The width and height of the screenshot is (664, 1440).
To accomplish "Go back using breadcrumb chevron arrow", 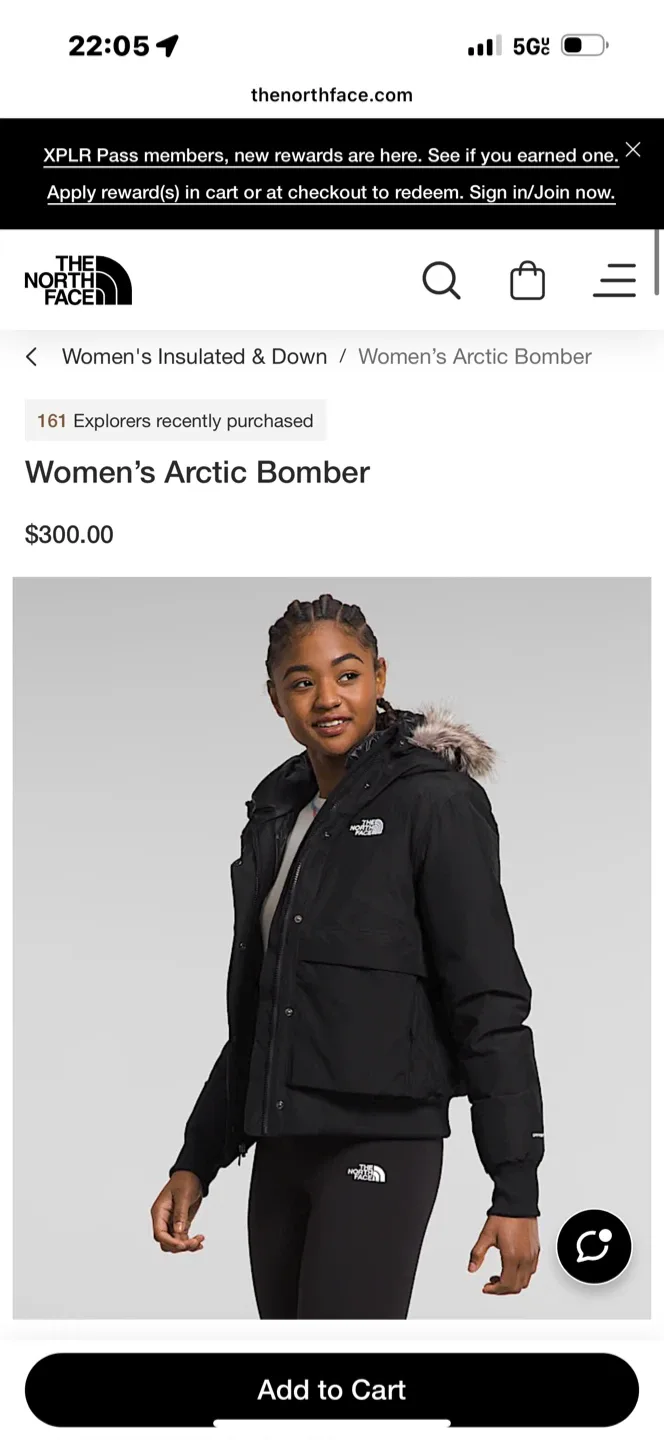I will pyautogui.click(x=32, y=357).
